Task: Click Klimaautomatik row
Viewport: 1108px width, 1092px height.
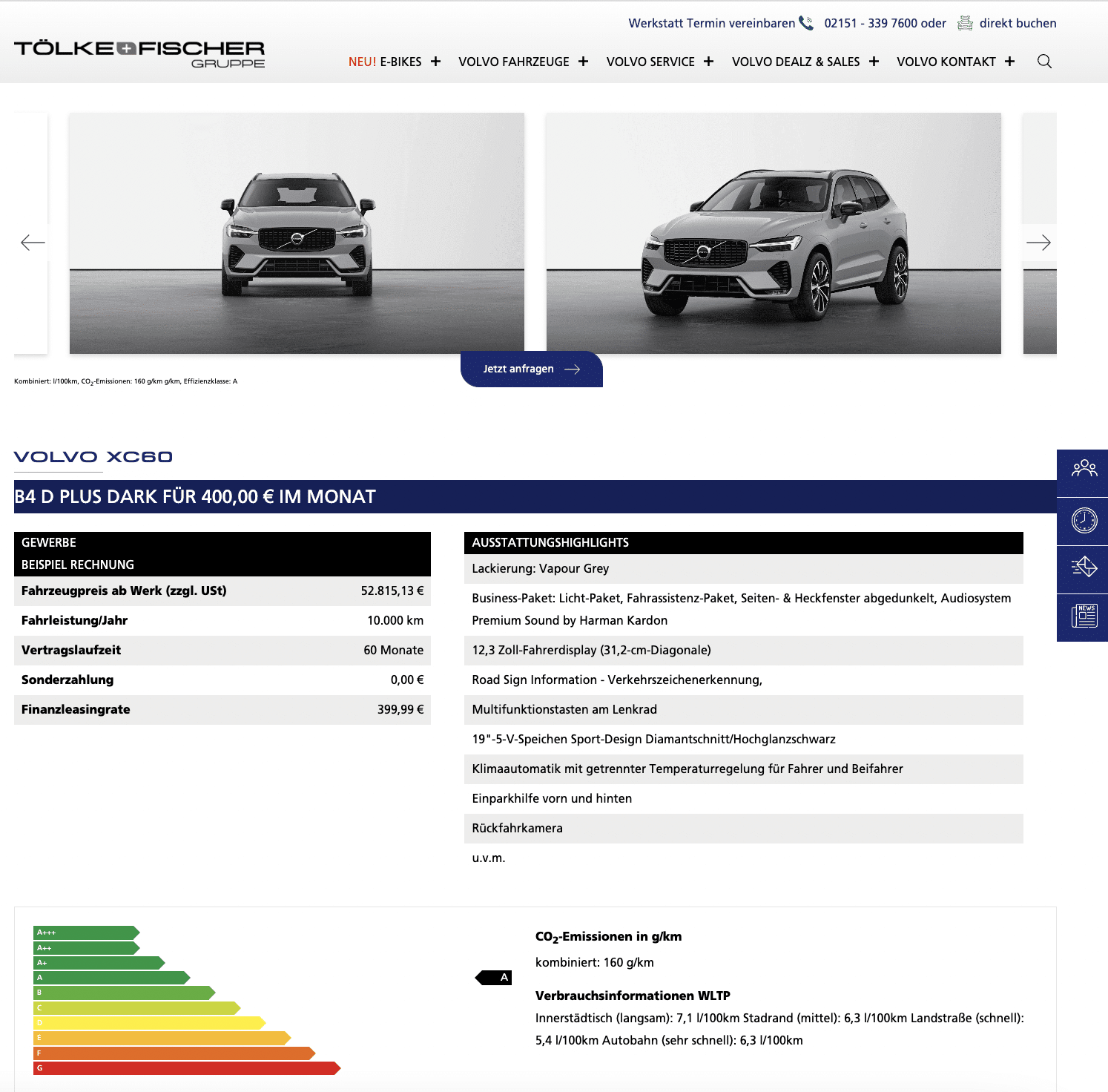Action: (x=744, y=769)
